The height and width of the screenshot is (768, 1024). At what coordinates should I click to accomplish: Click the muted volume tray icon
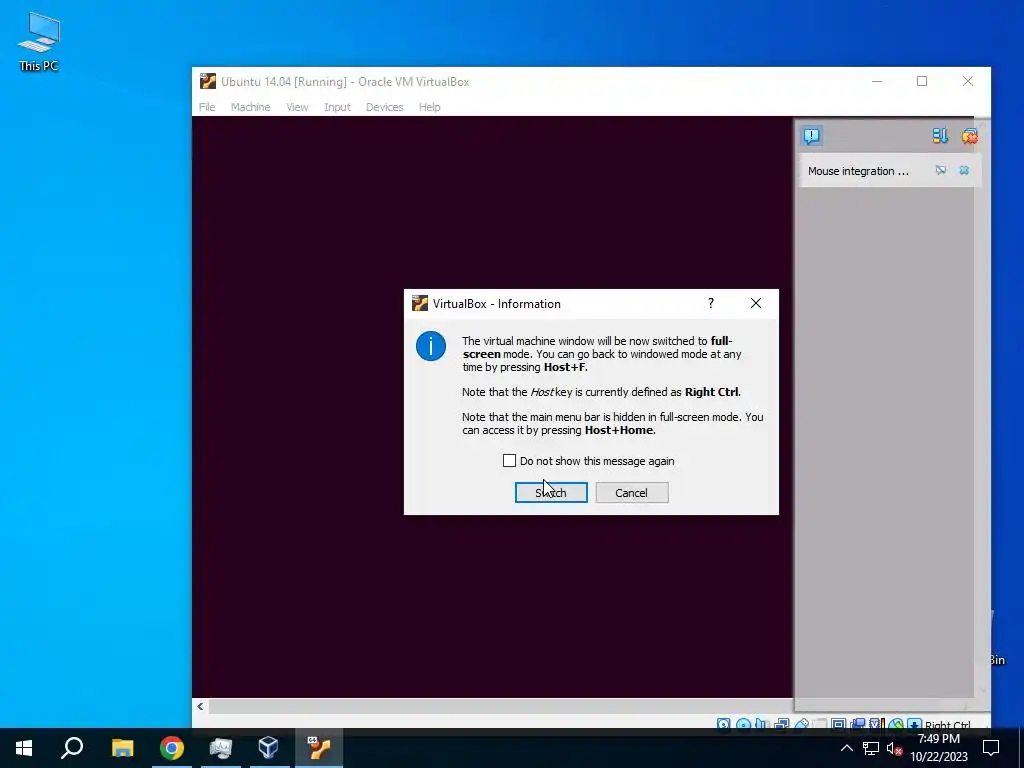tap(894, 748)
